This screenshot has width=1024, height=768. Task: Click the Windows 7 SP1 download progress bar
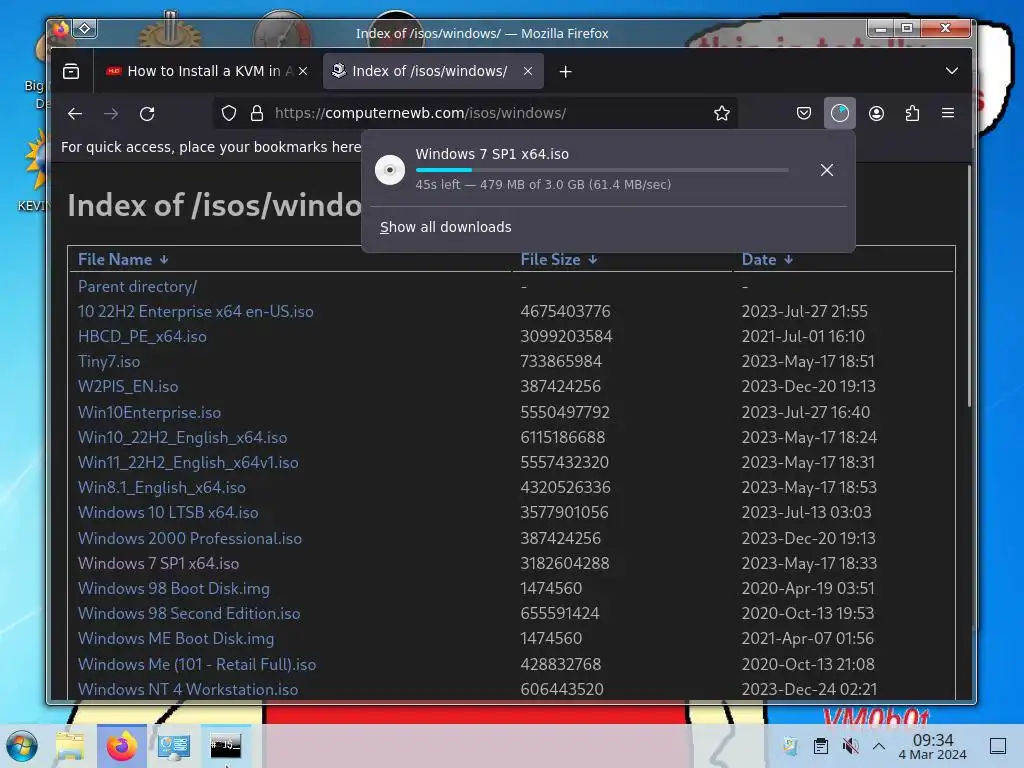(602, 170)
